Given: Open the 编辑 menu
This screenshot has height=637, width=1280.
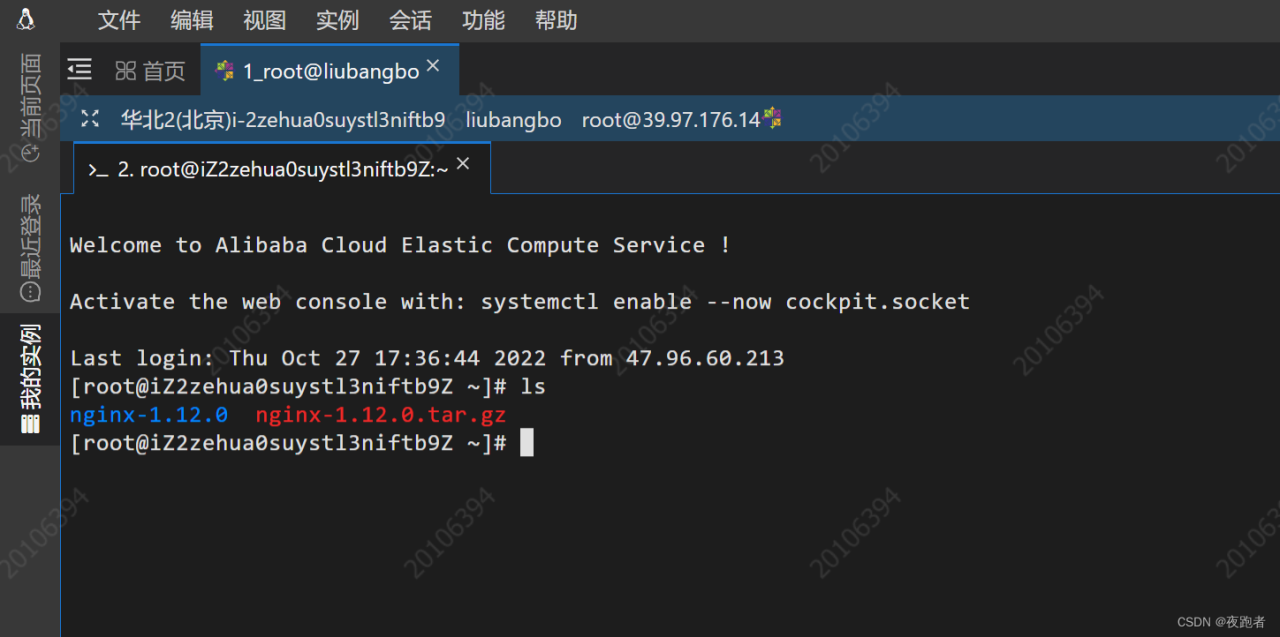Looking at the screenshot, I should pyautogui.click(x=191, y=20).
